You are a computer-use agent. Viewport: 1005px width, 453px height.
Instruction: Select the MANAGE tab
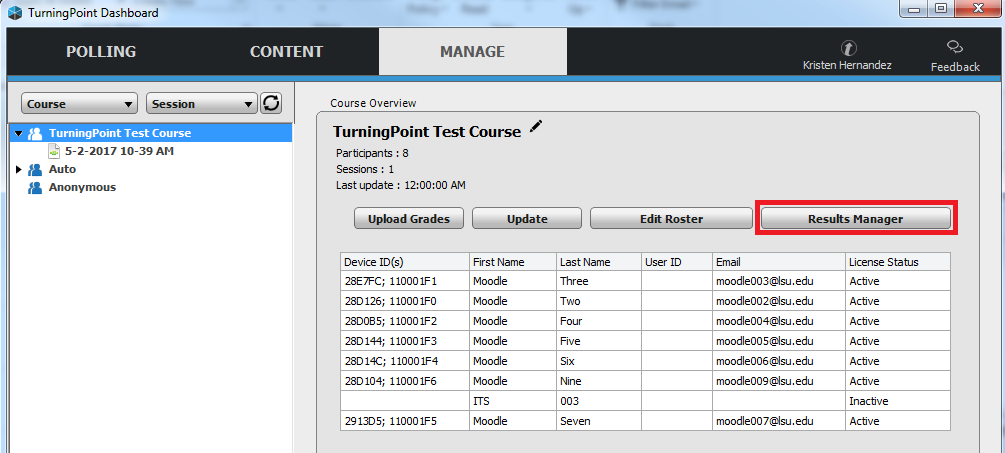(x=472, y=52)
